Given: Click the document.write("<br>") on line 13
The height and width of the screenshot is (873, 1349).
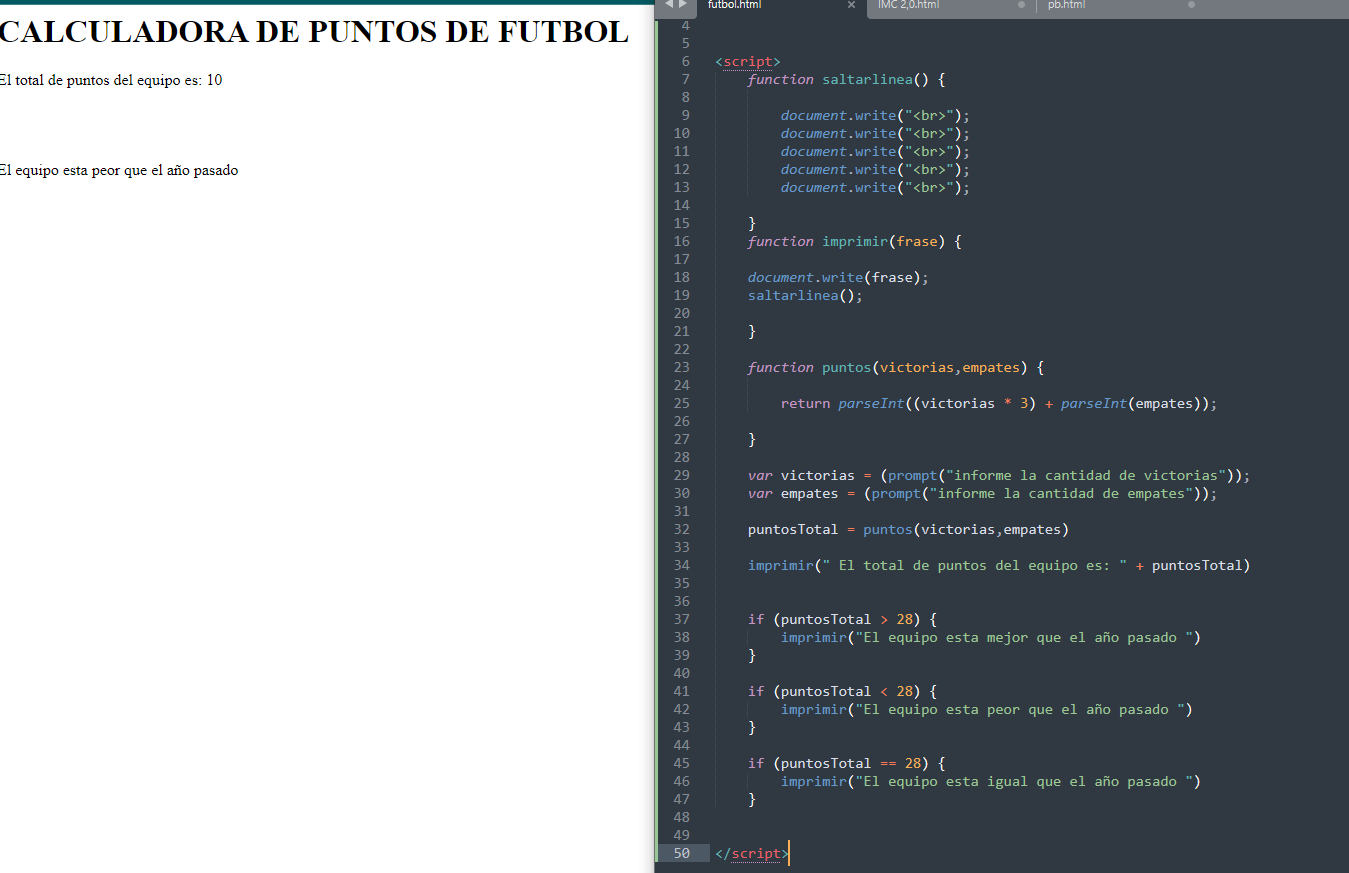Looking at the screenshot, I should click(875, 187).
